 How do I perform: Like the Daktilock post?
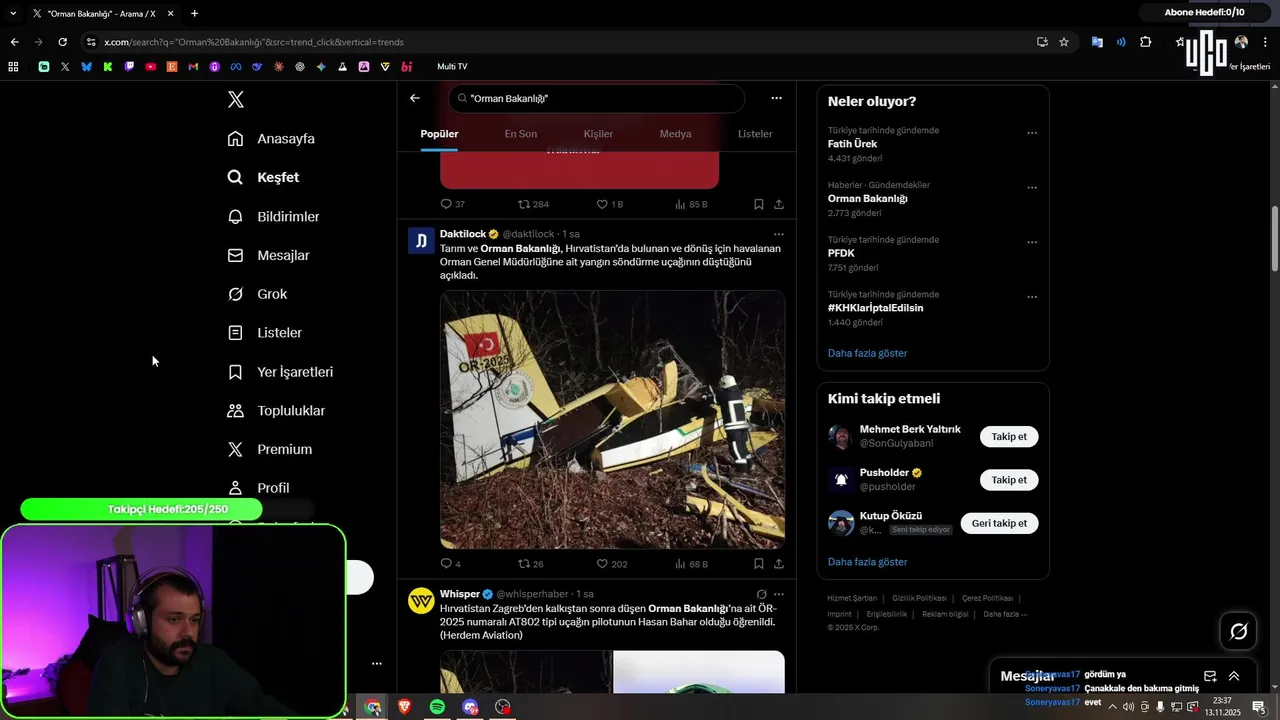612,564
